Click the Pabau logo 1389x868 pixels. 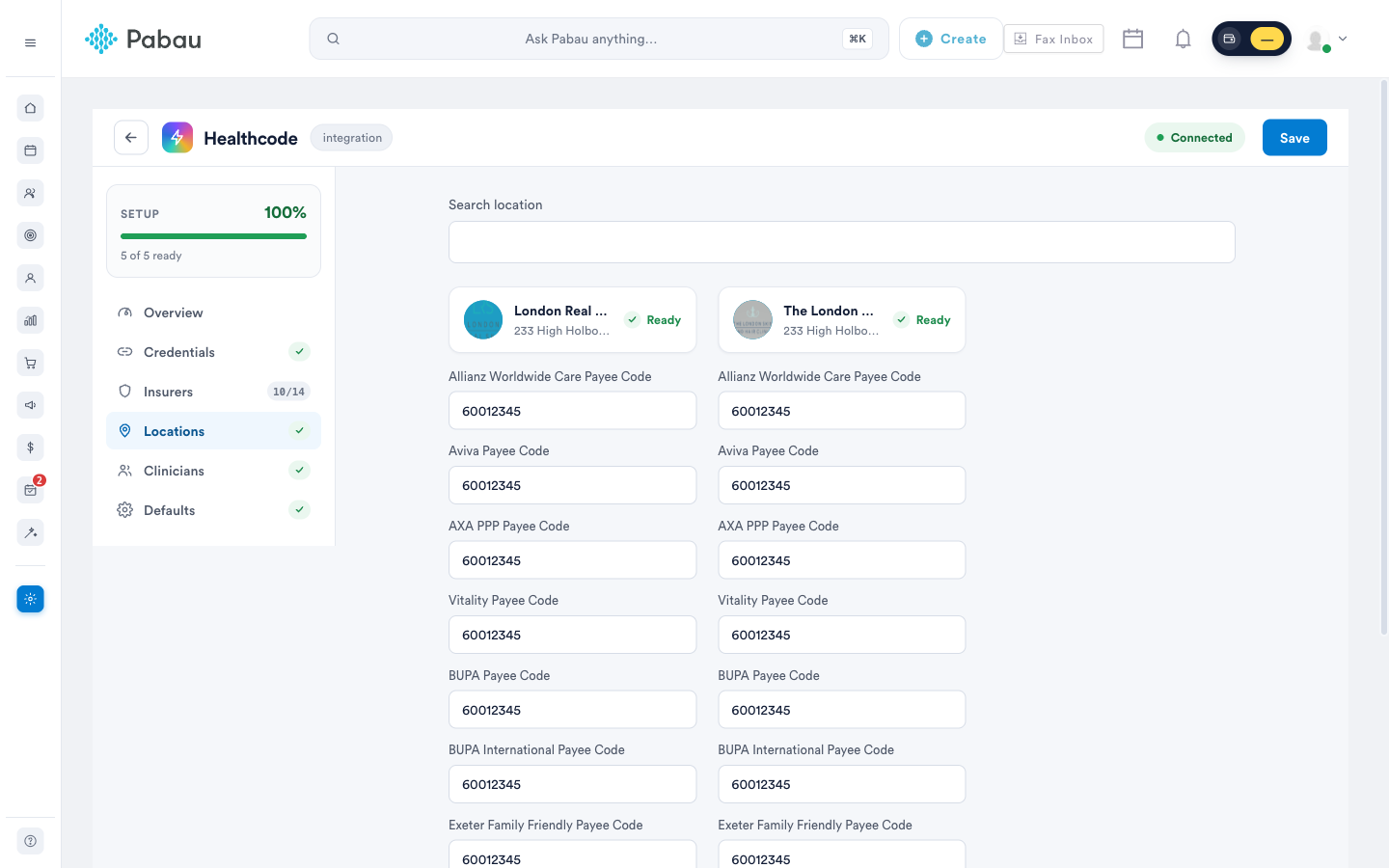[143, 39]
